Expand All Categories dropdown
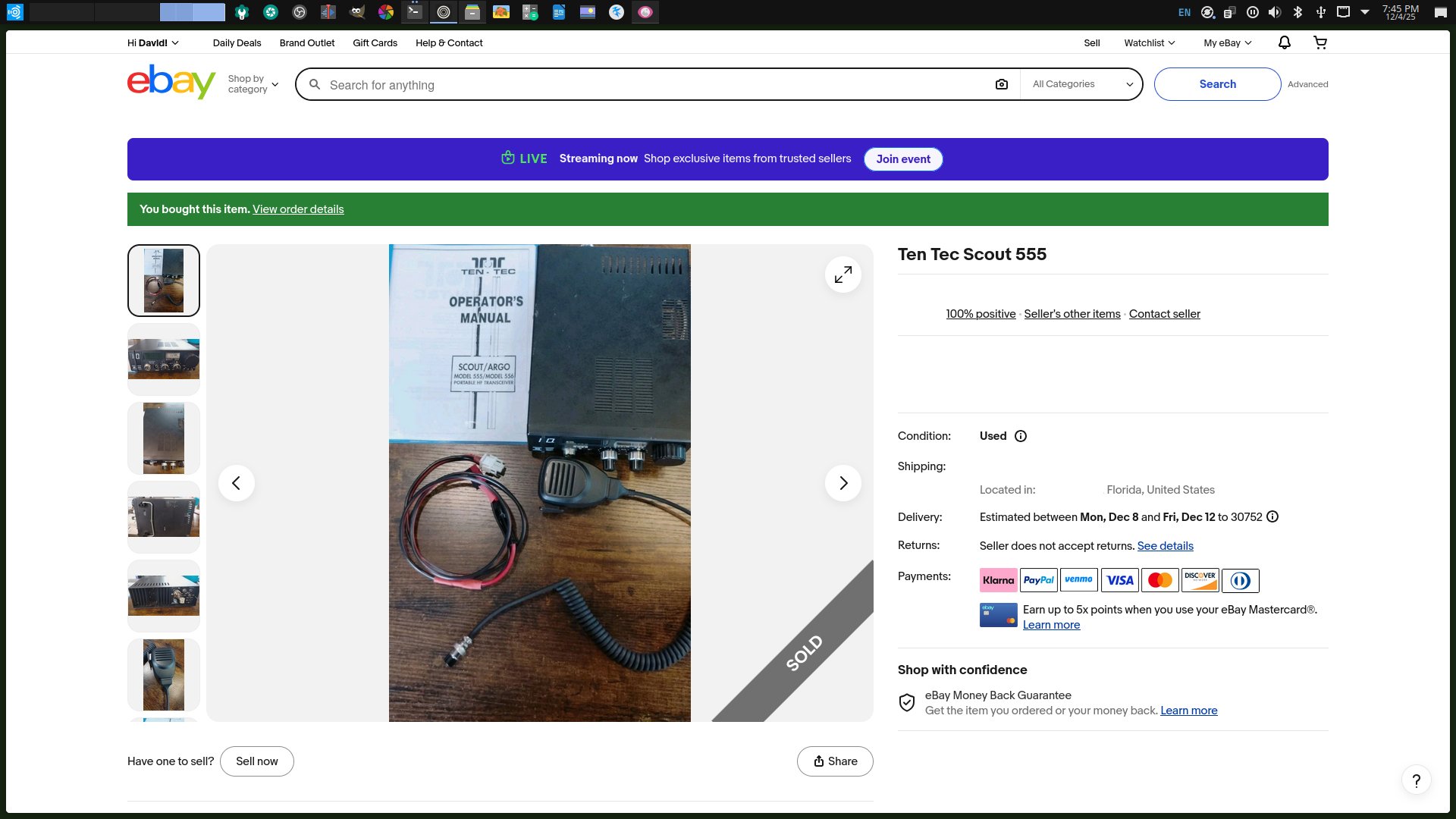This screenshot has width=1456, height=819. tap(1081, 84)
